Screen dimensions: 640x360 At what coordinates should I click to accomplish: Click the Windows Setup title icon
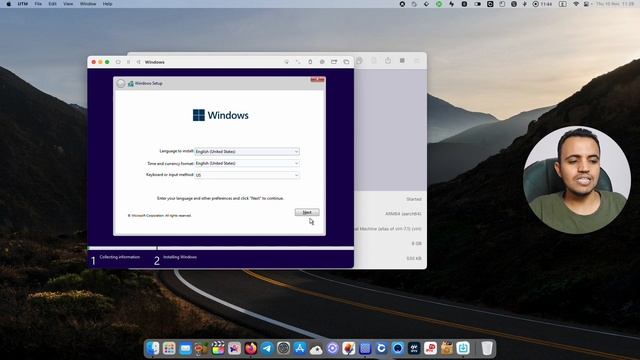(x=131, y=83)
